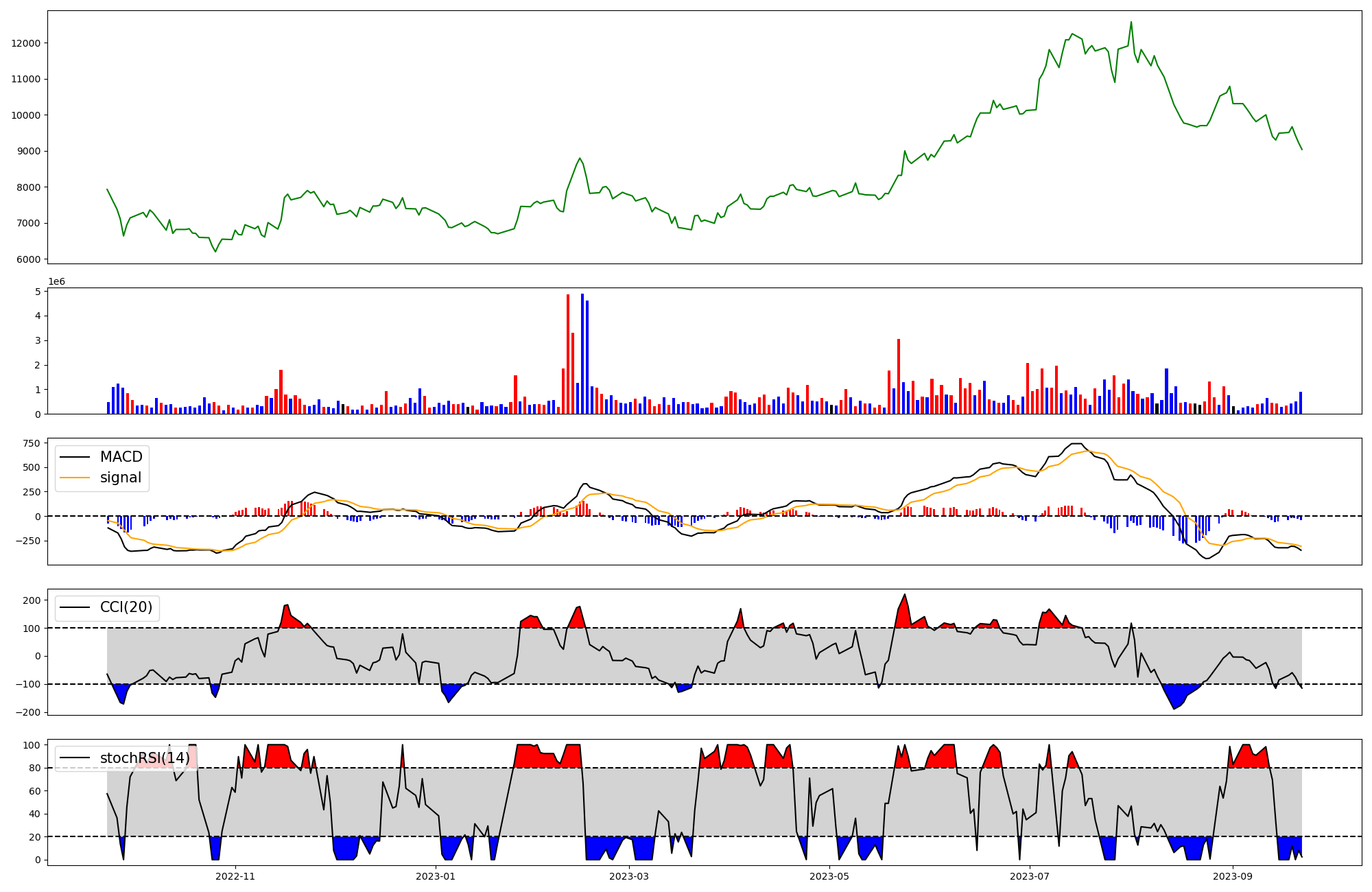Screen dimensions: 1372x892
Task: Click the -250 label on MACD axis
Action: pos(29,541)
